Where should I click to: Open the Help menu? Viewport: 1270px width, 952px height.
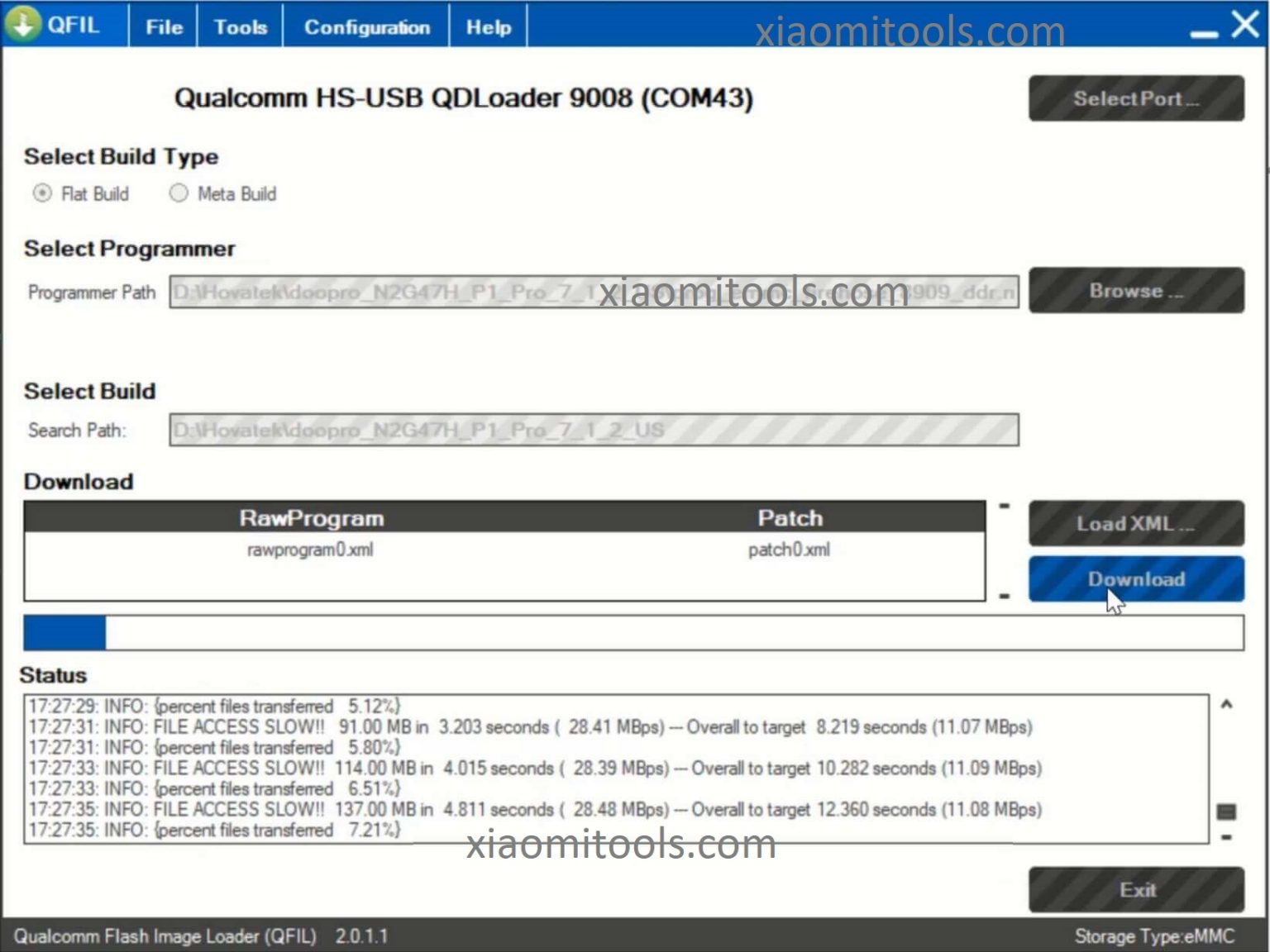[x=488, y=27]
